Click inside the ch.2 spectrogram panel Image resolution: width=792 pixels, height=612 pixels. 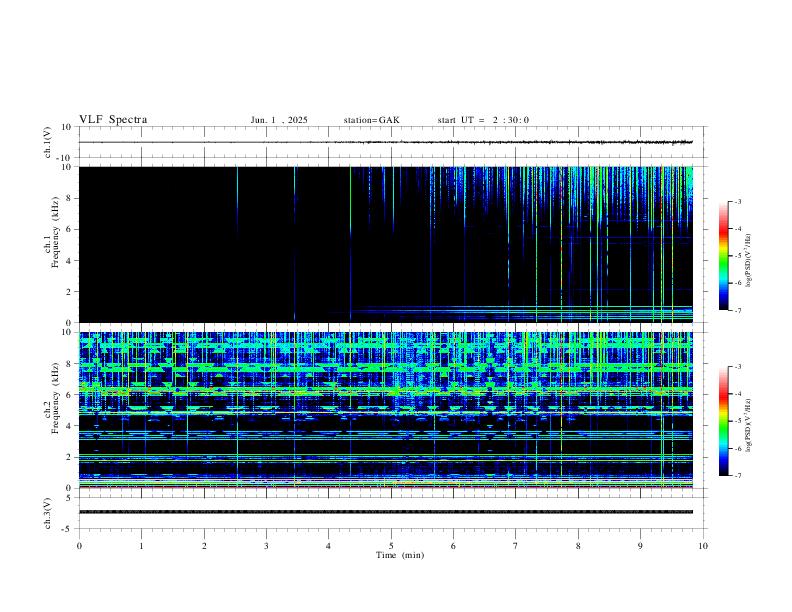click(x=386, y=410)
